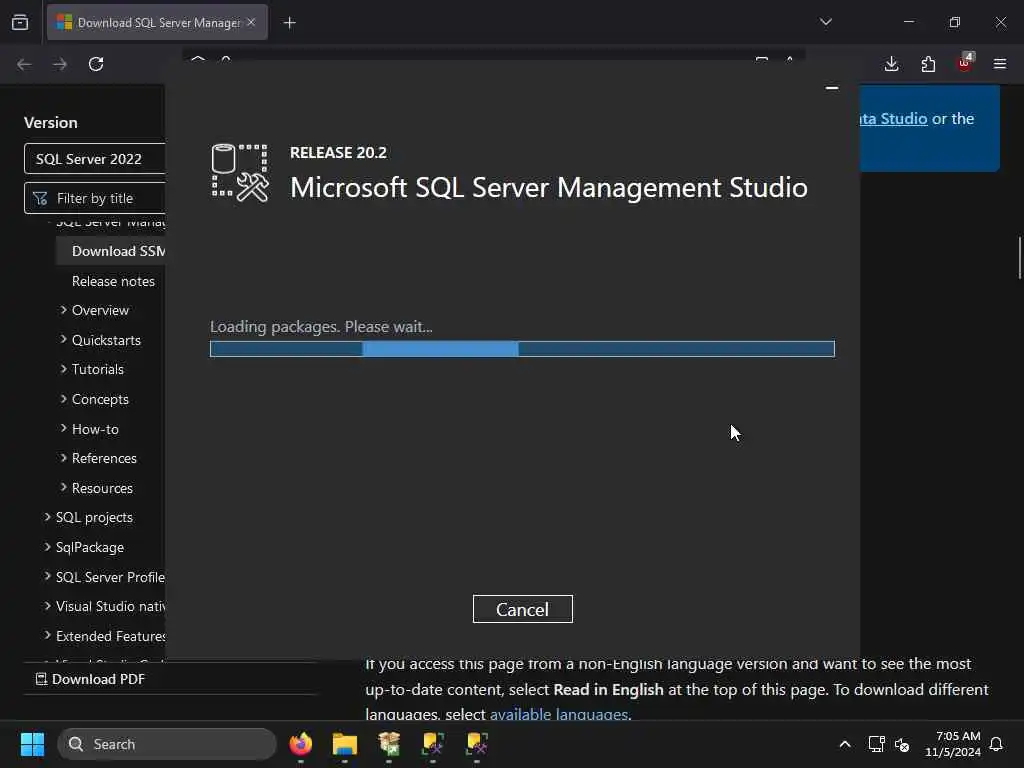
Task: Click the SSMS installer logo icon
Action: click(240, 173)
